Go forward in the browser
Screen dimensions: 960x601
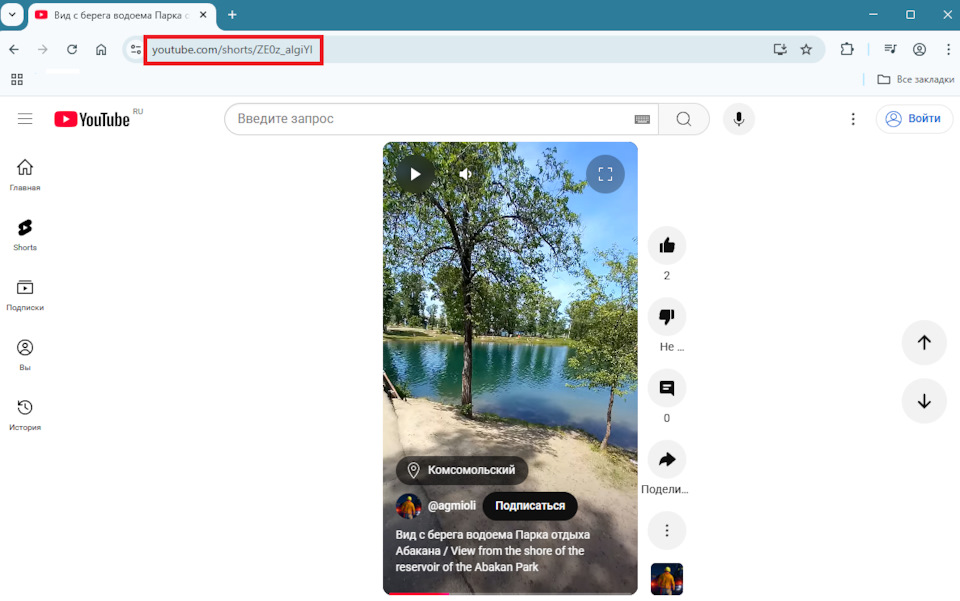pos(42,50)
